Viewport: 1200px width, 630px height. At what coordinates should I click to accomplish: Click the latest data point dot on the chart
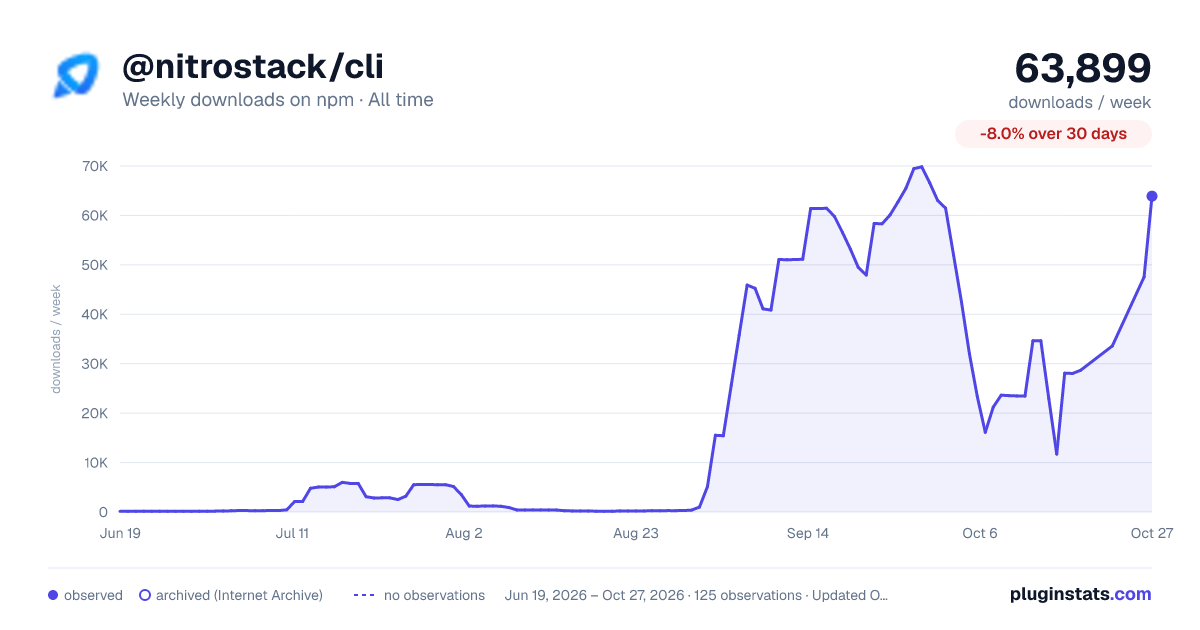1152,196
